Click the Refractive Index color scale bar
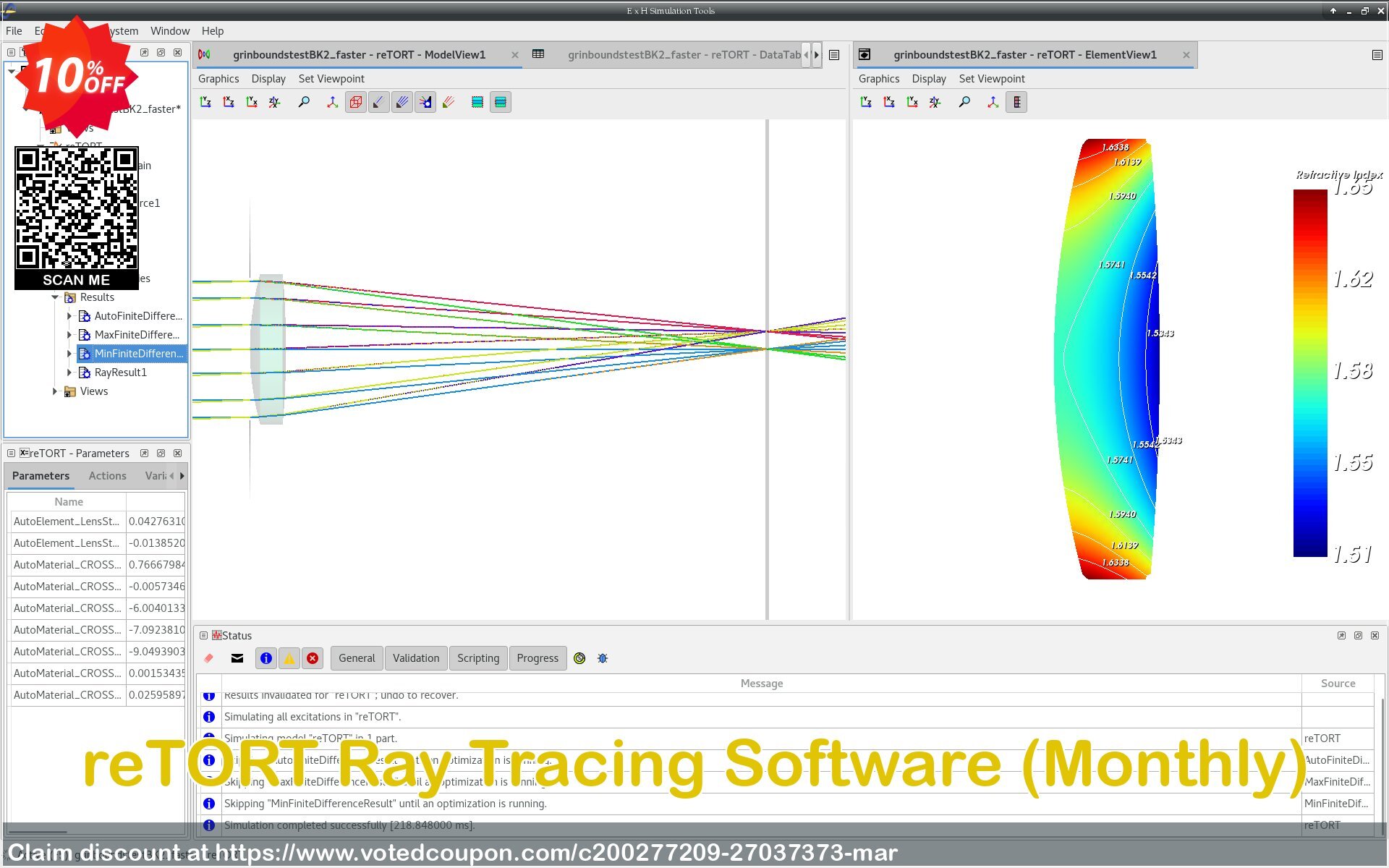 pyautogui.click(x=1310, y=373)
